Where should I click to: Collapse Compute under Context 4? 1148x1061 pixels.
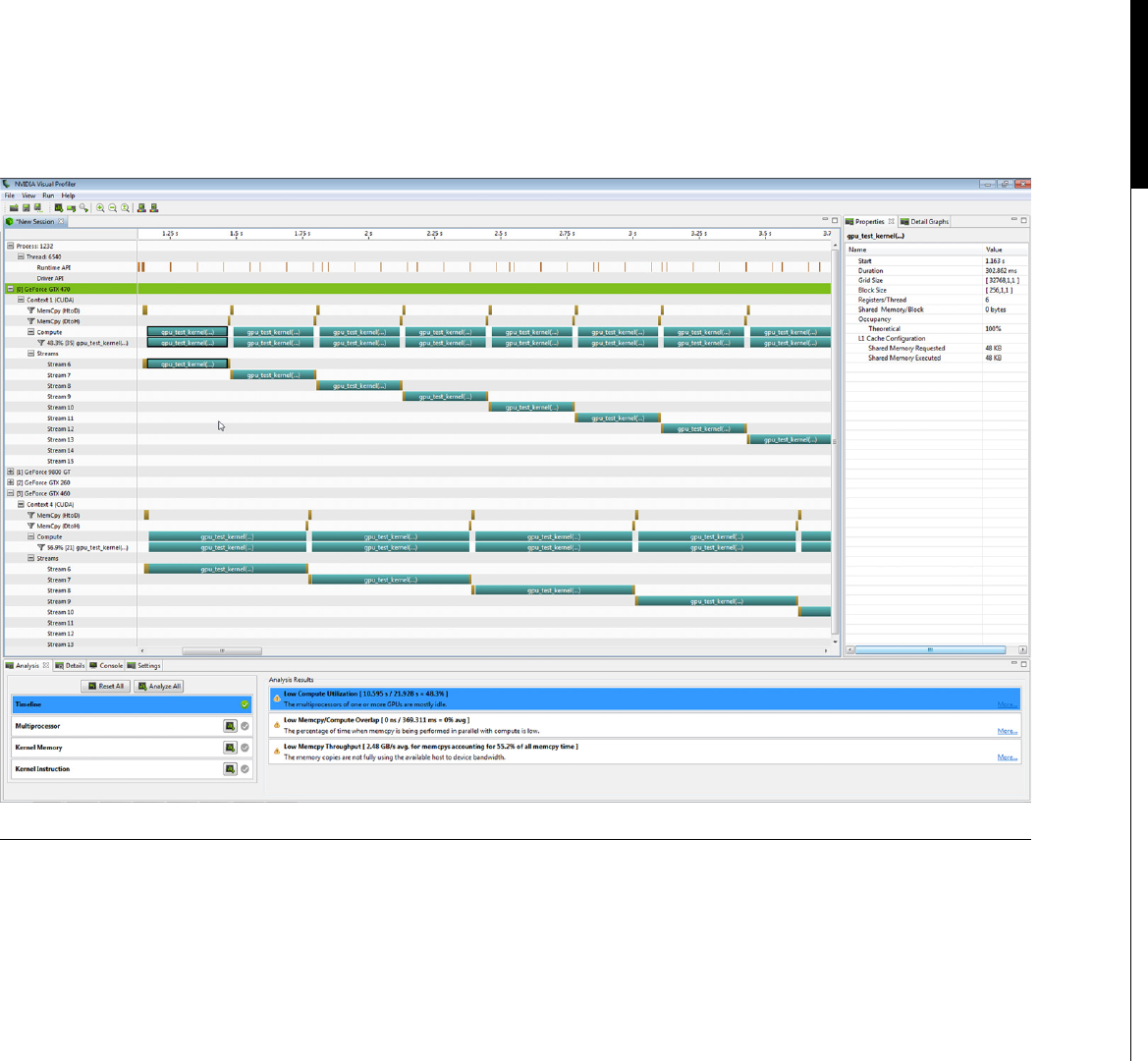coord(30,536)
